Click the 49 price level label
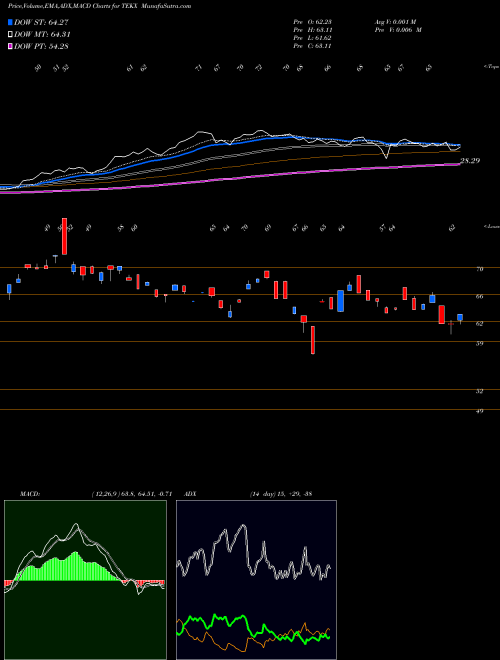The height and width of the screenshot is (660, 500). point(479,411)
